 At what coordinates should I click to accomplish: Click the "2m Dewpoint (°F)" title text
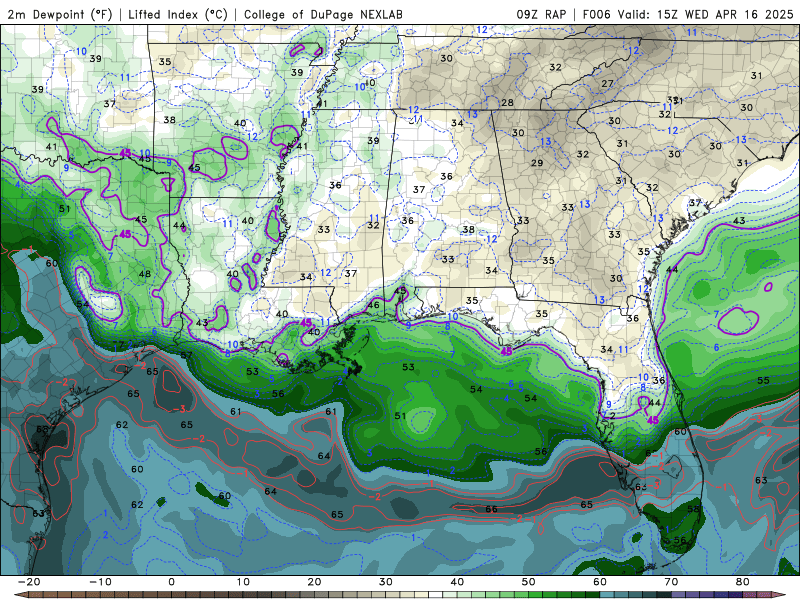click(x=60, y=14)
